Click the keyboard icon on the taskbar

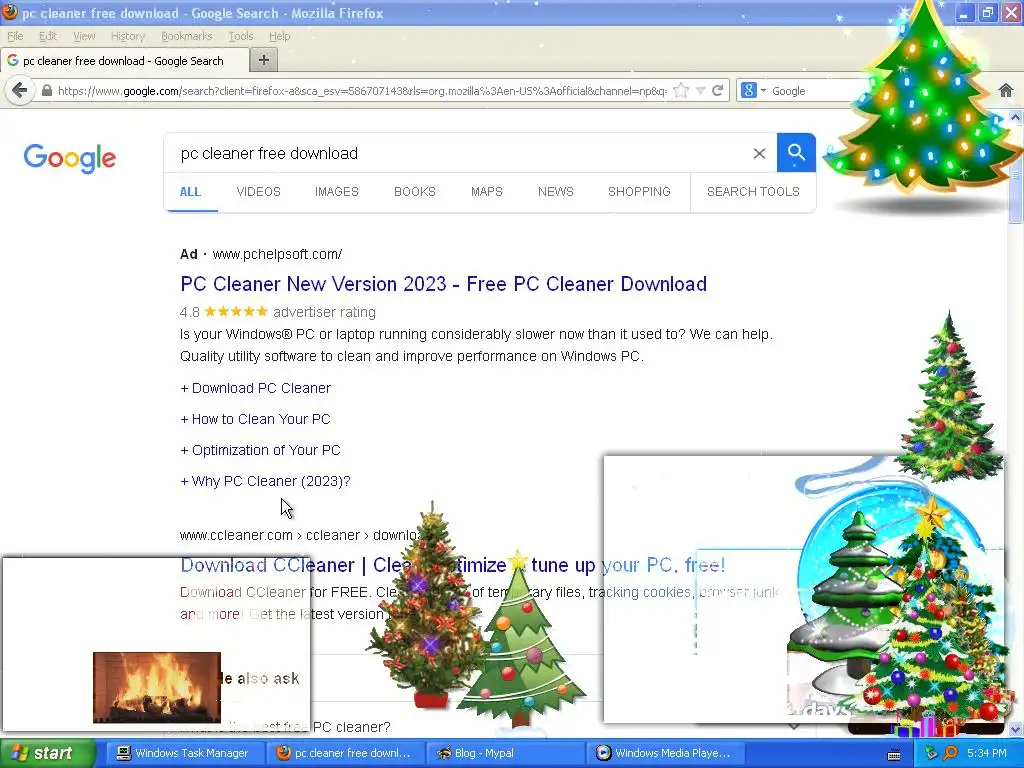[894, 755]
